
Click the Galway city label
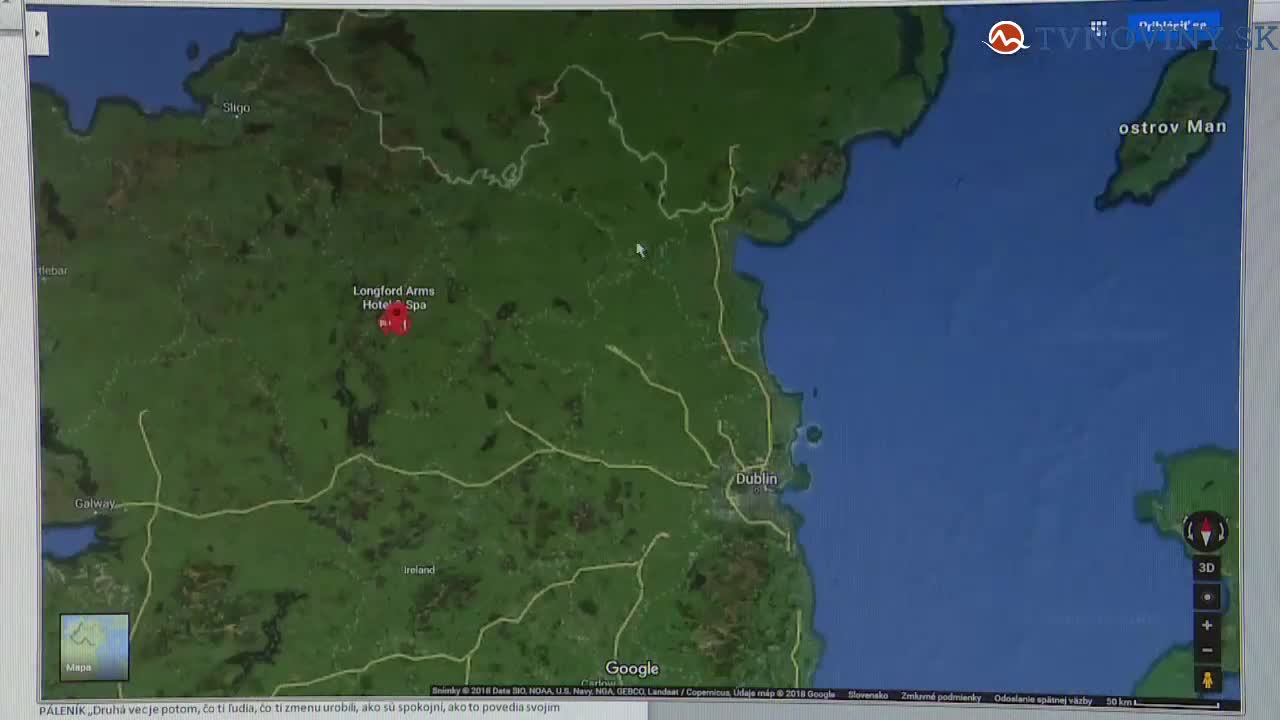95,504
